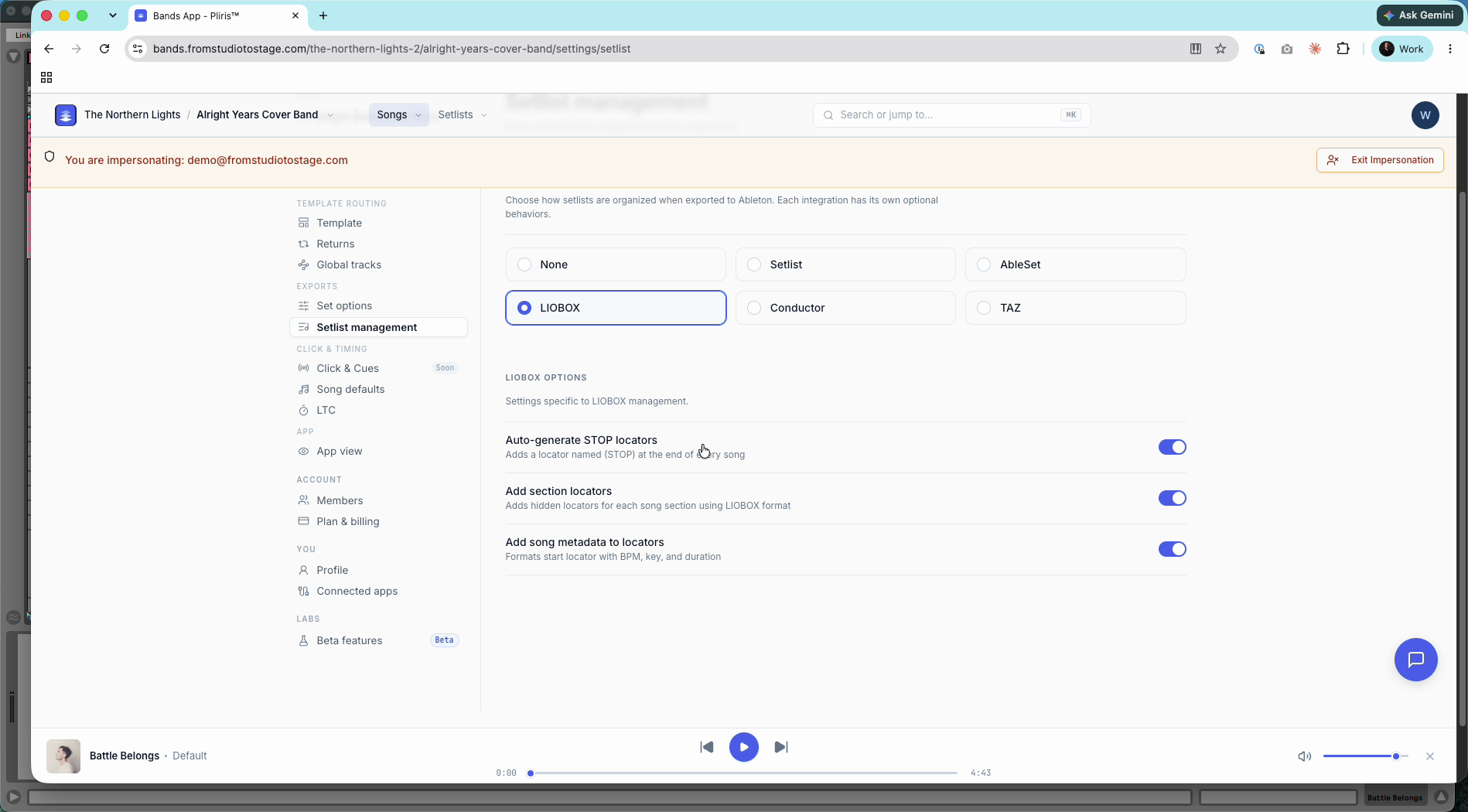Click the Search or jump to field

951,115
